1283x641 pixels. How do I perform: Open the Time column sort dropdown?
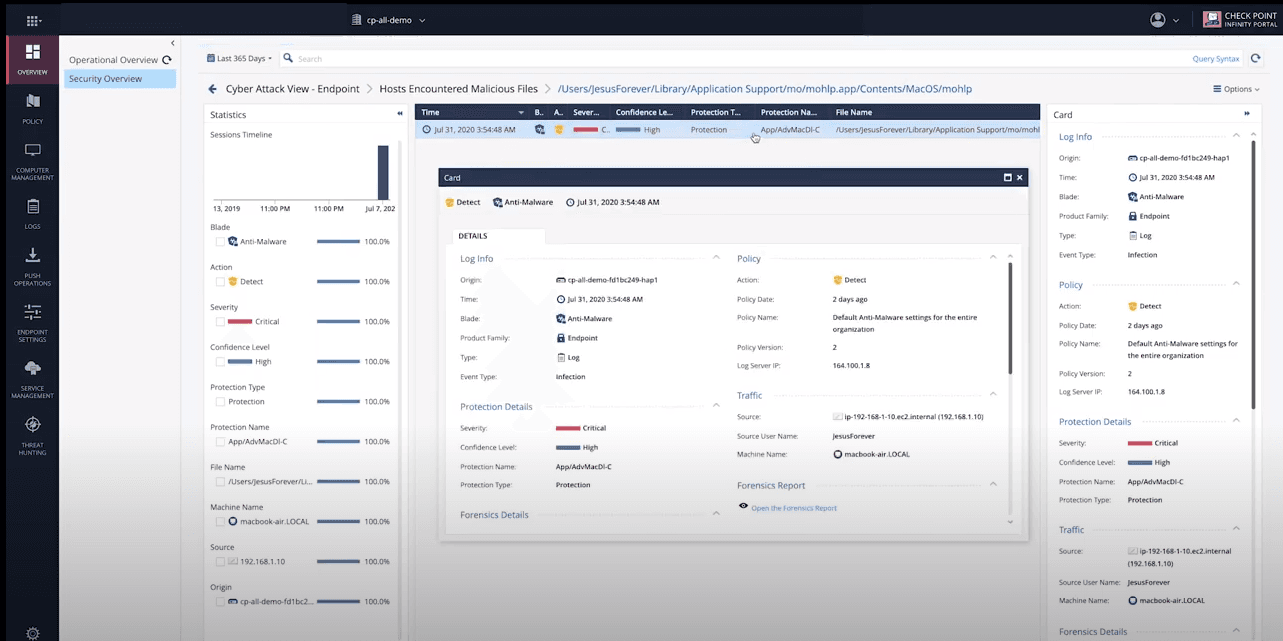pos(521,113)
